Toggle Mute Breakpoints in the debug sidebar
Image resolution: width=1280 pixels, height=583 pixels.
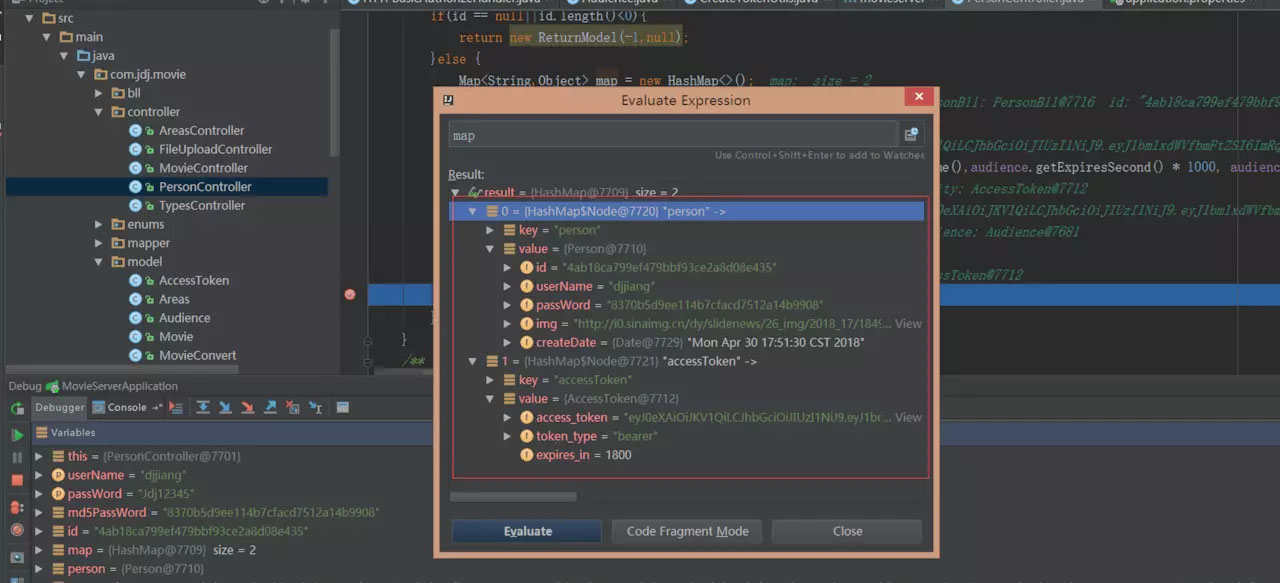click(17, 530)
